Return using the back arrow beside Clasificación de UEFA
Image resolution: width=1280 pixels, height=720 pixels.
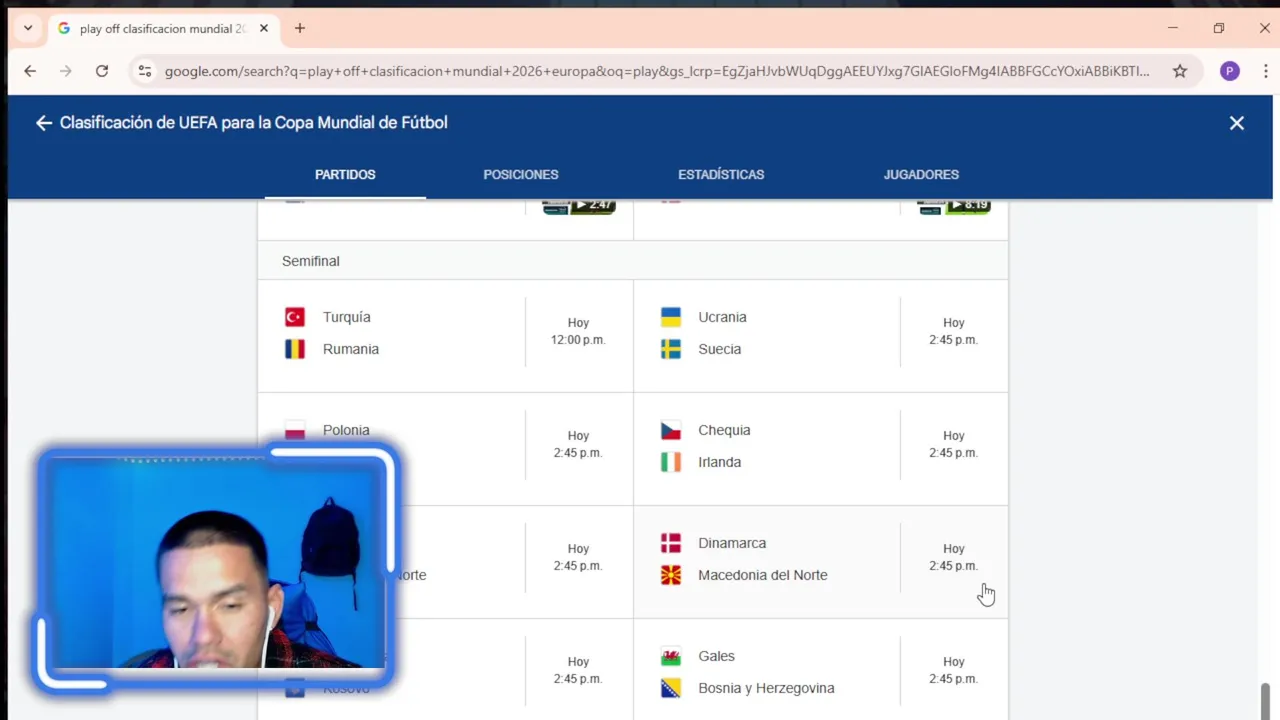43,123
